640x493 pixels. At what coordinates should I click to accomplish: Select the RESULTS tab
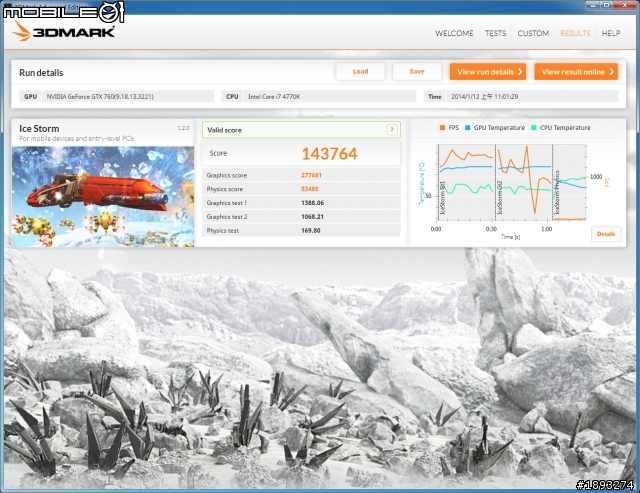[575, 33]
